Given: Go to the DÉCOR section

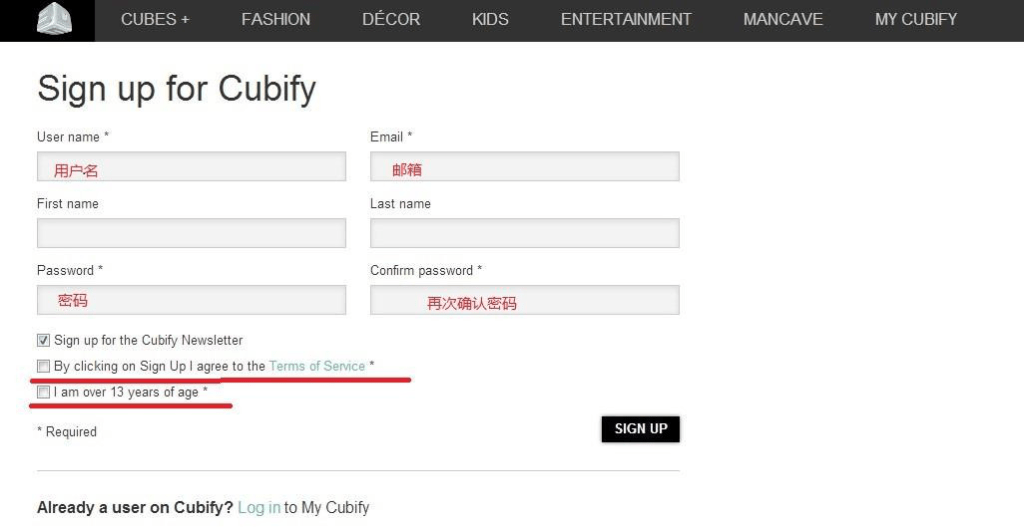Looking at the screenshot, I should point(391,19).
